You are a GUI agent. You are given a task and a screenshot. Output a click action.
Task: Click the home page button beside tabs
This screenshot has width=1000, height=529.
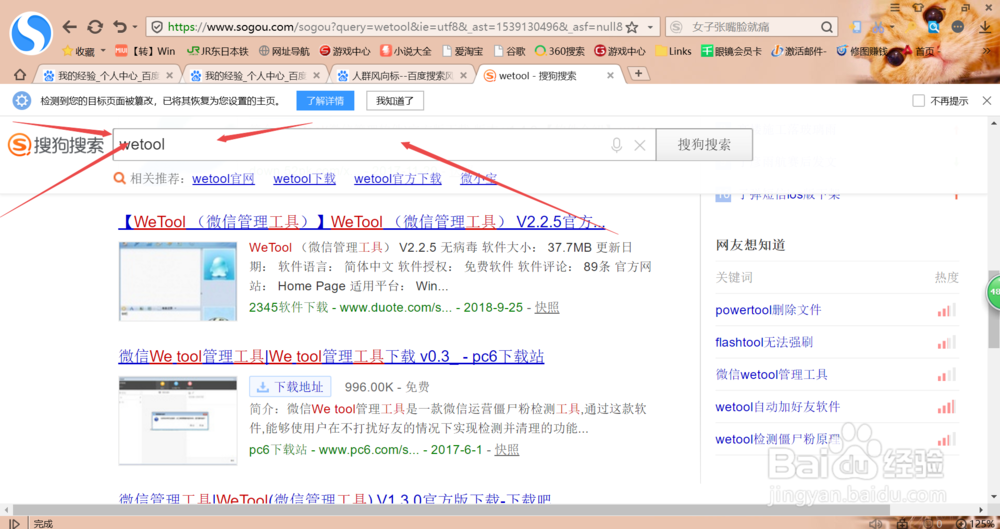coord(20,75)
